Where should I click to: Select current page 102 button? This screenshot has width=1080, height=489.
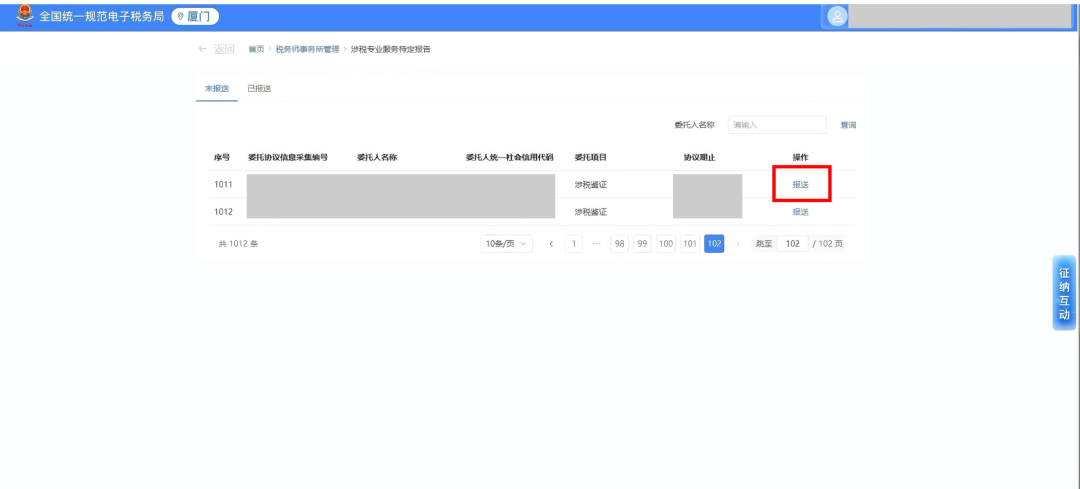click(714, 244)
